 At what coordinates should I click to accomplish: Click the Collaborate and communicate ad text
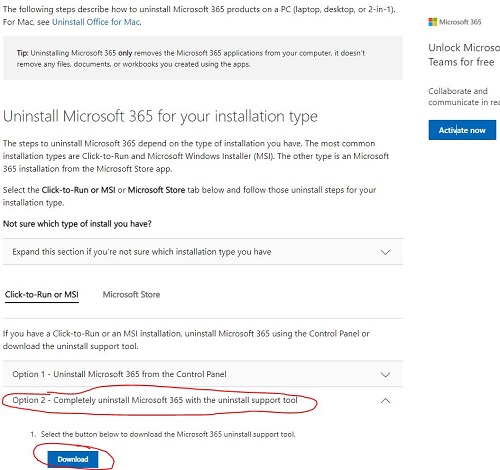tap(464, 97)
